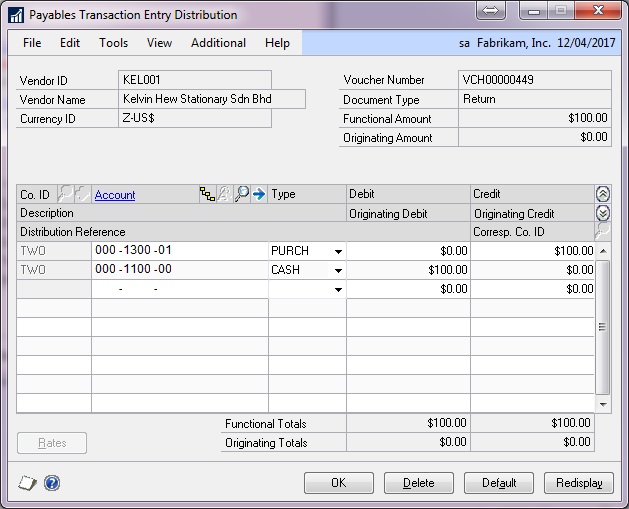This screenshot has height=509, width=629.
Task: Click the PURCH type value
Action: pos(290,251)
